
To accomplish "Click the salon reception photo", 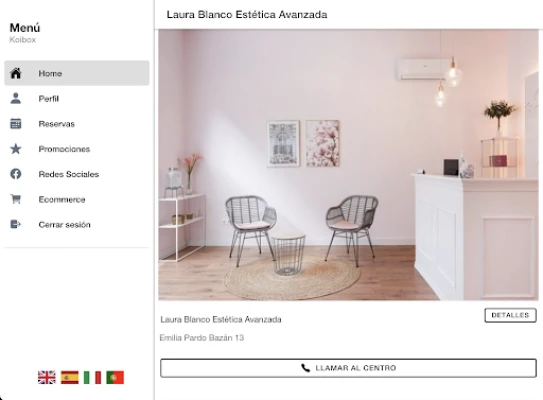I will pos(348,165).
